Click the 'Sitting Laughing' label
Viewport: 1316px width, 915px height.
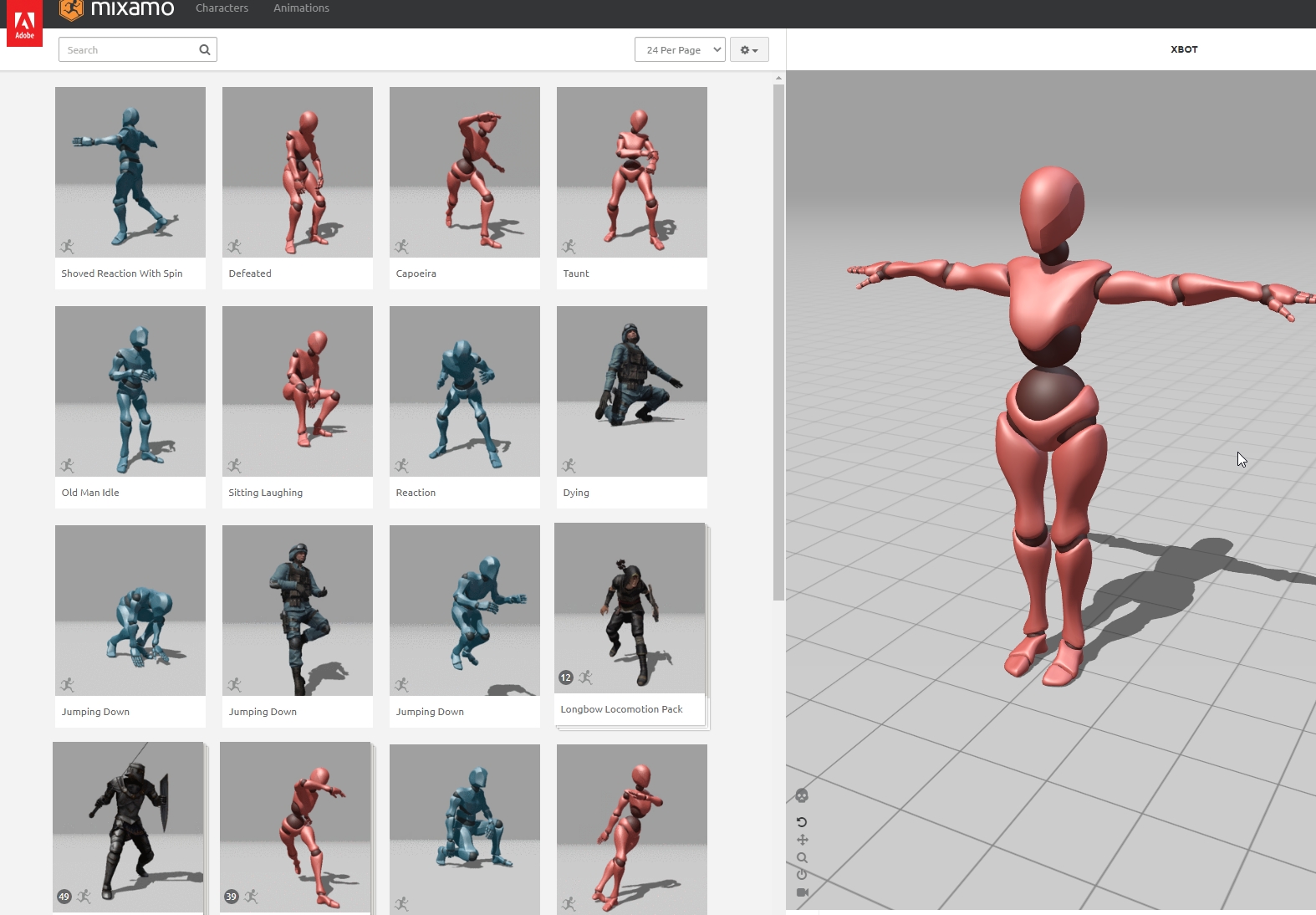(x=266, y=493)
